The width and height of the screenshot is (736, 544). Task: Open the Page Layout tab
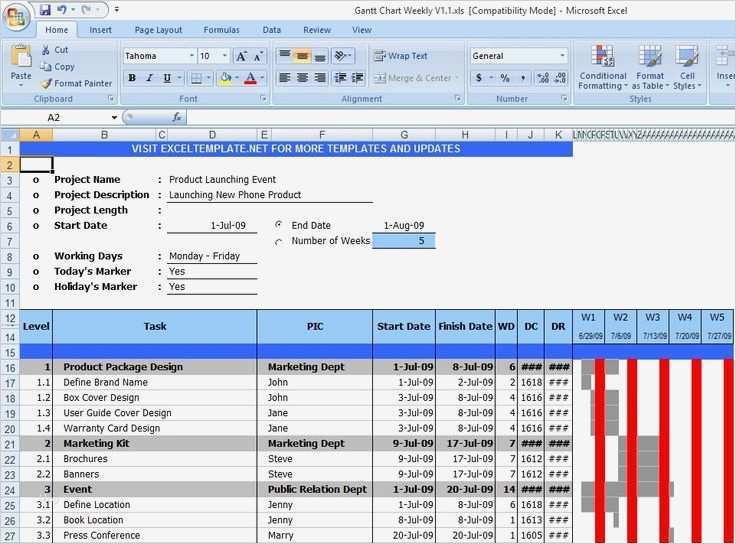coord(158,30)
